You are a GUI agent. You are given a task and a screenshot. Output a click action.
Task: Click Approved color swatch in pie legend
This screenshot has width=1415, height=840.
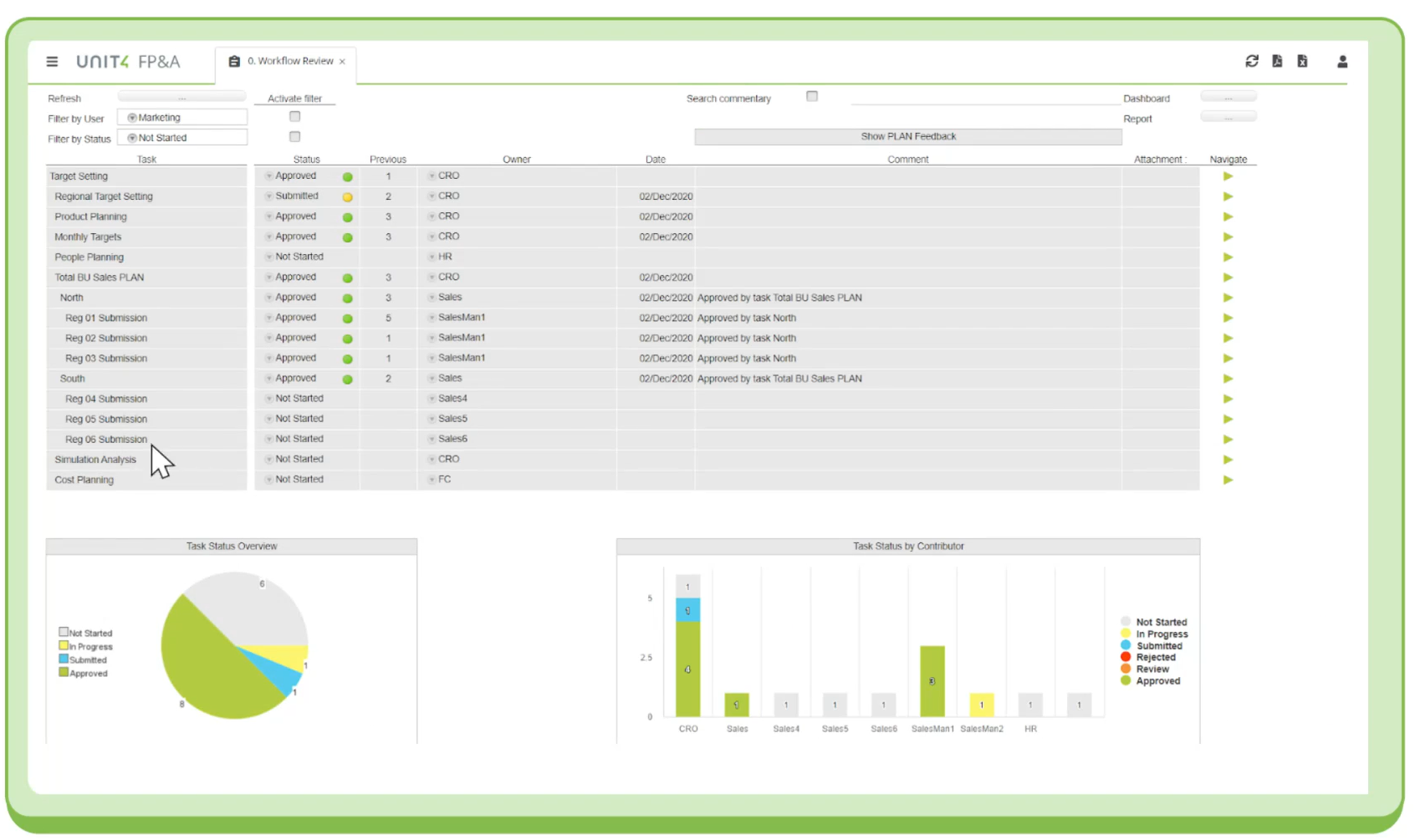pyautogui.click(x=64, y=673)
